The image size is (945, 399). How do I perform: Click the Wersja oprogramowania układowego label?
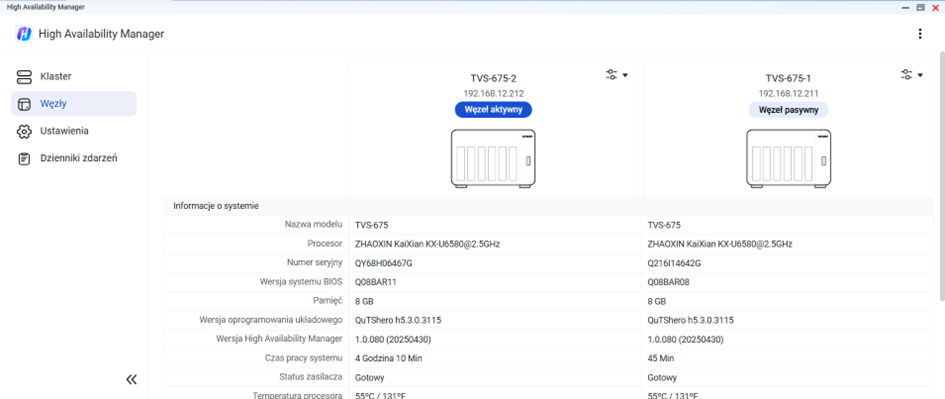[271, 319]
